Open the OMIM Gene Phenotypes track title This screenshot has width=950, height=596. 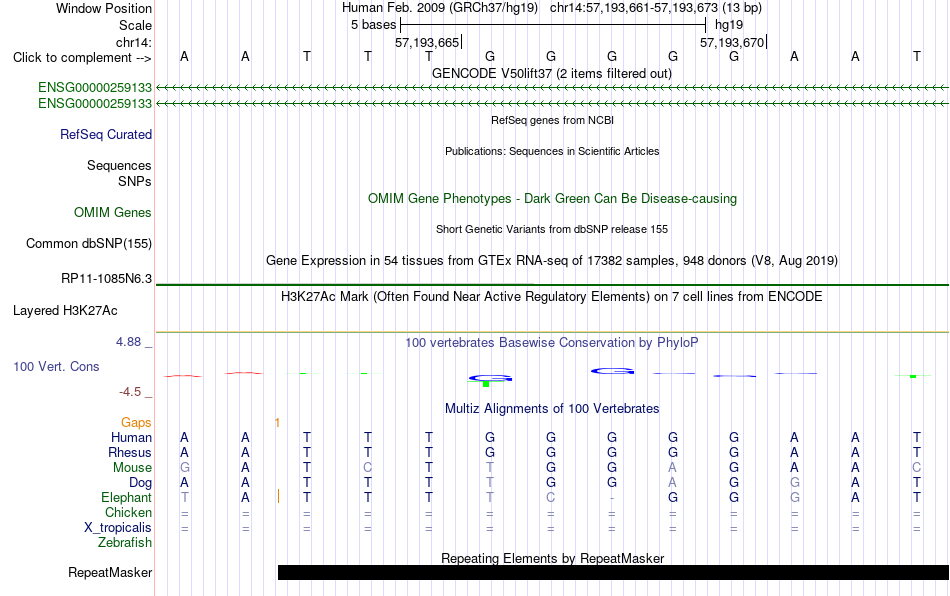[x=553, y=199]
